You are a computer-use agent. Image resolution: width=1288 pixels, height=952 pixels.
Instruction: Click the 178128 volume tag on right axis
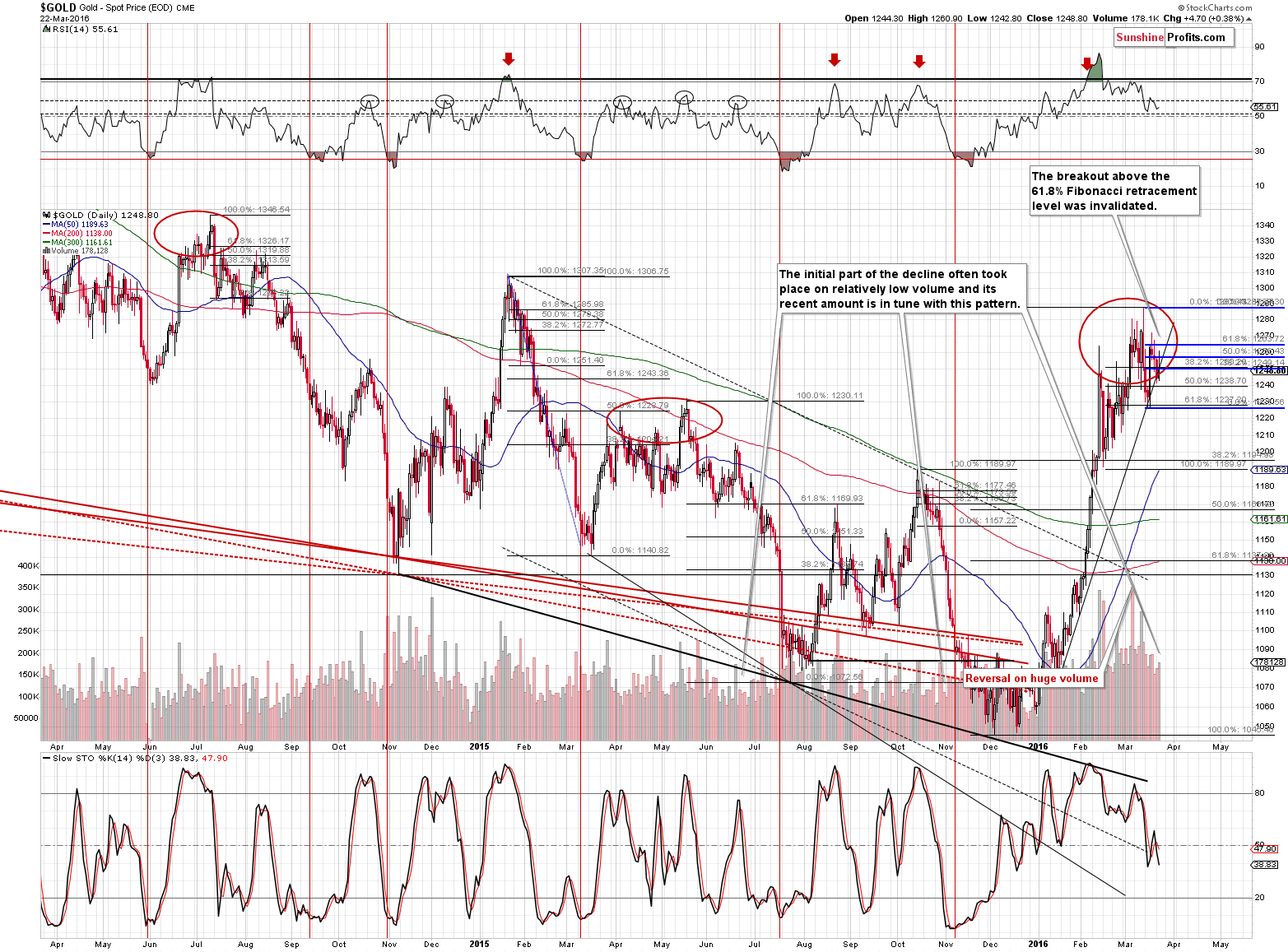tap(1269, 662)
